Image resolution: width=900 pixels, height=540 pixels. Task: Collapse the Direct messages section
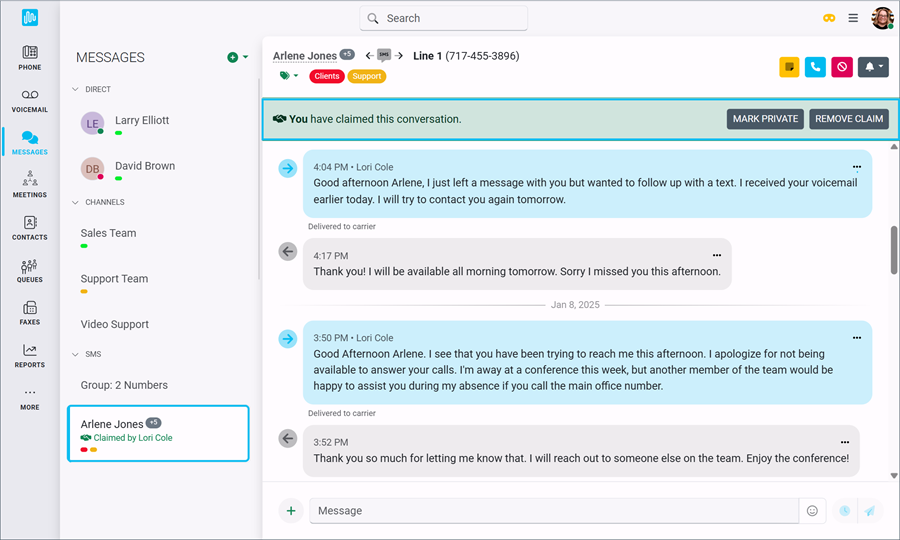click(75, 89)
